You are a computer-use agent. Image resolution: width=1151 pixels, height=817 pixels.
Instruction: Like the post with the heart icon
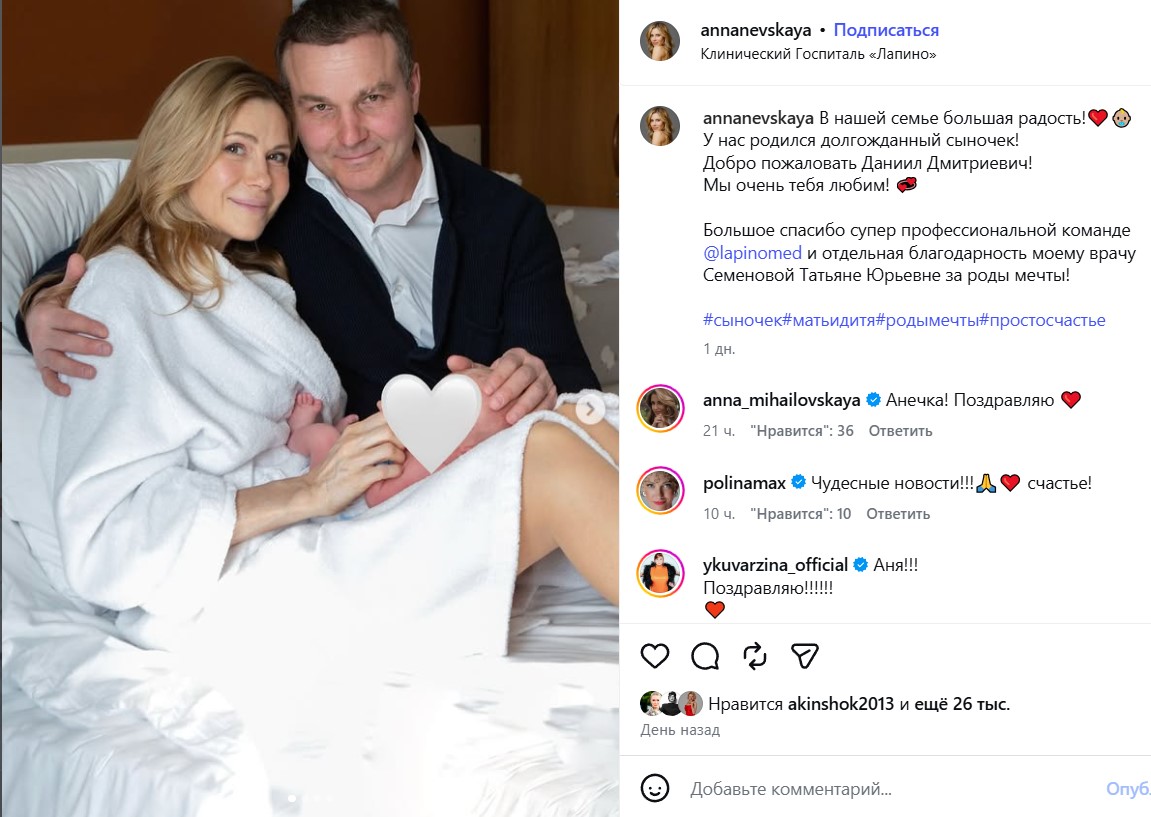tap(655, 656)
